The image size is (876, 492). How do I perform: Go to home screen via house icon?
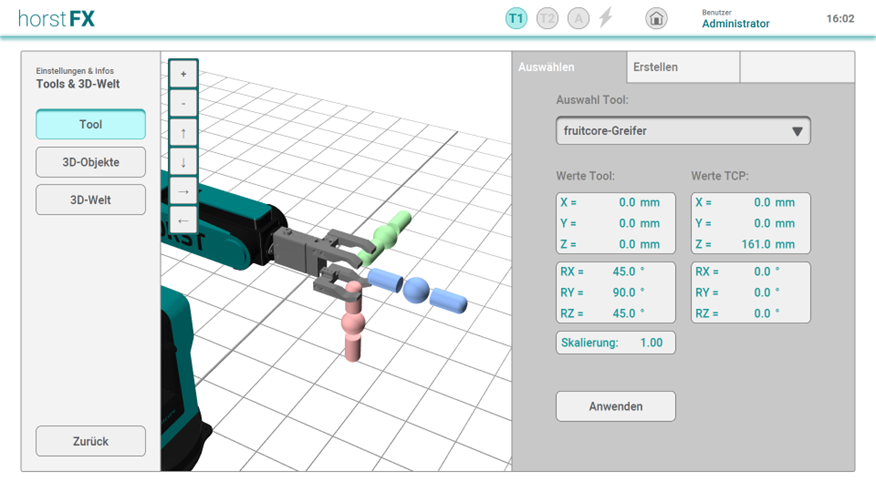(656, 18)
